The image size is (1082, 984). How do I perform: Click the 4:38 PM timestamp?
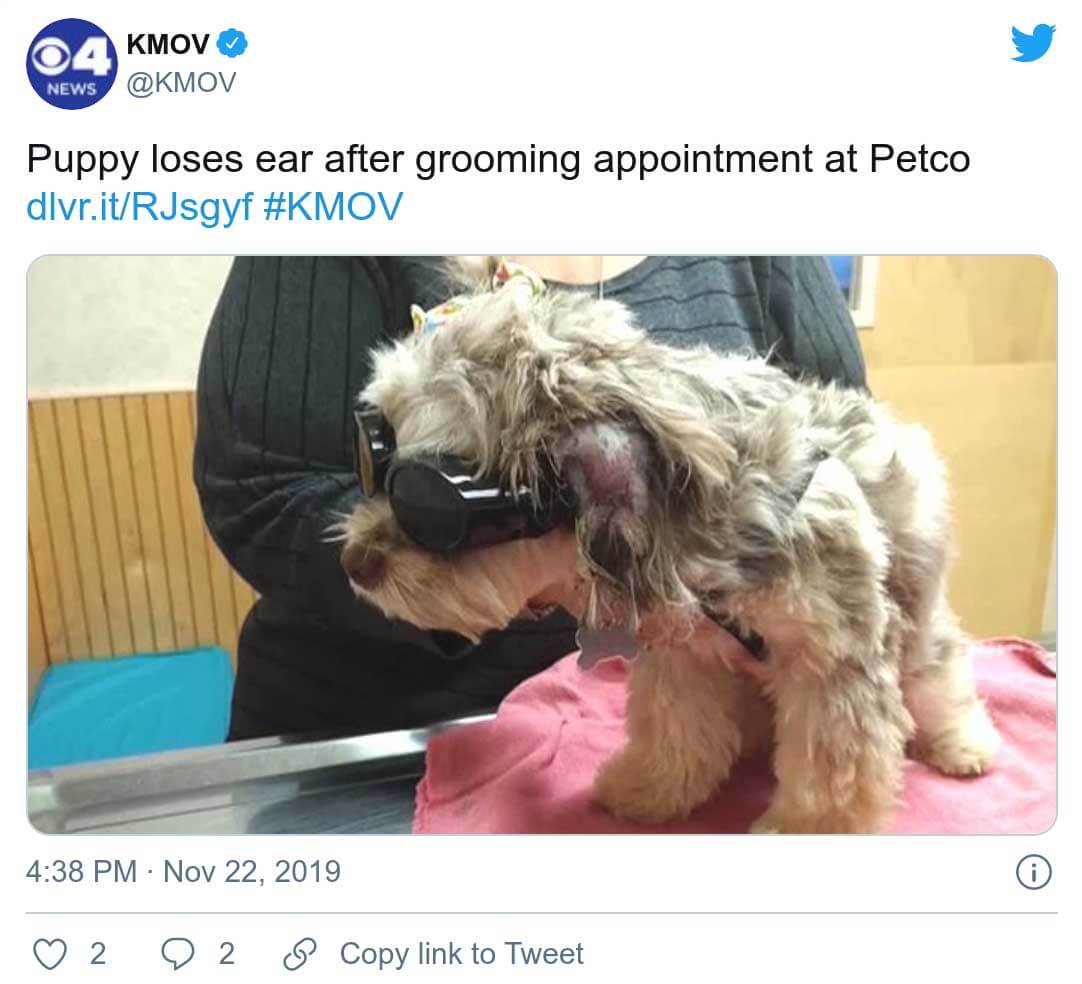(x=81, y=872)
